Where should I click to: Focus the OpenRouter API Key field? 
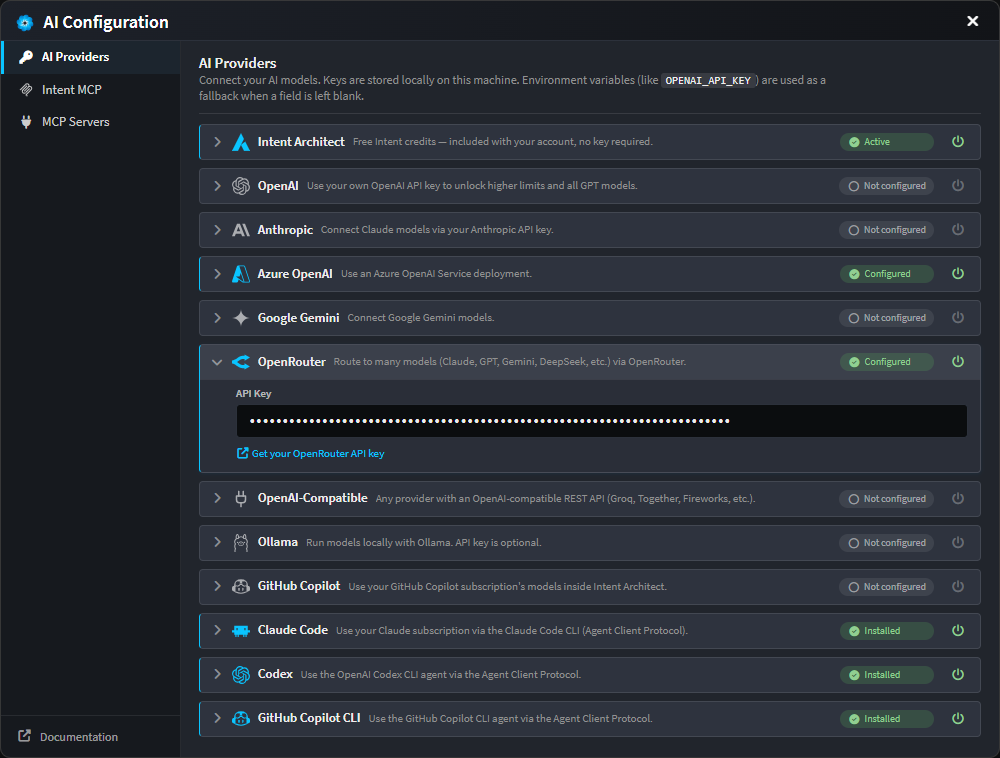point(601,421)
